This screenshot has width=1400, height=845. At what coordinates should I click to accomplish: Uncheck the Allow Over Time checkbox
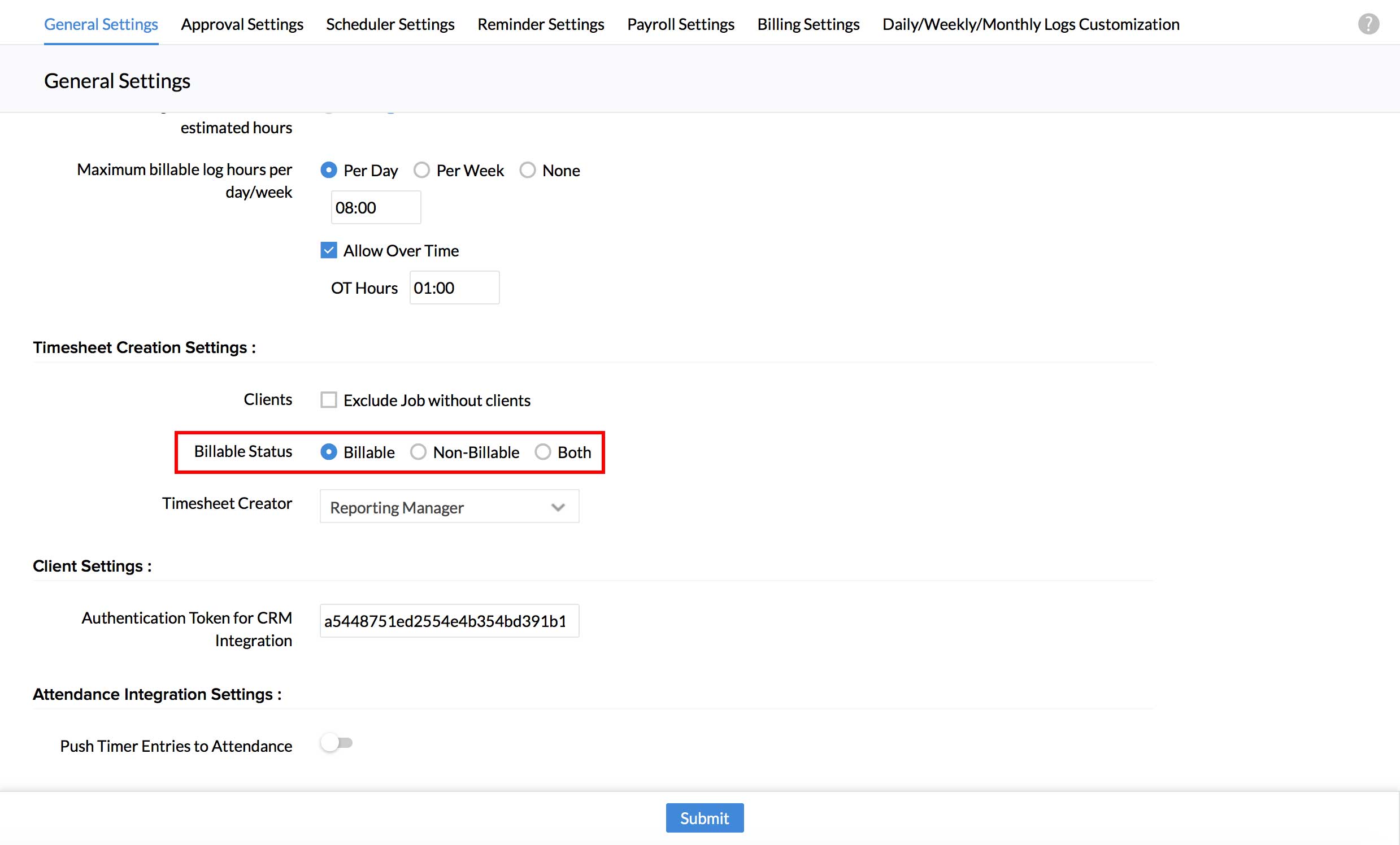(x=328, y=250)
